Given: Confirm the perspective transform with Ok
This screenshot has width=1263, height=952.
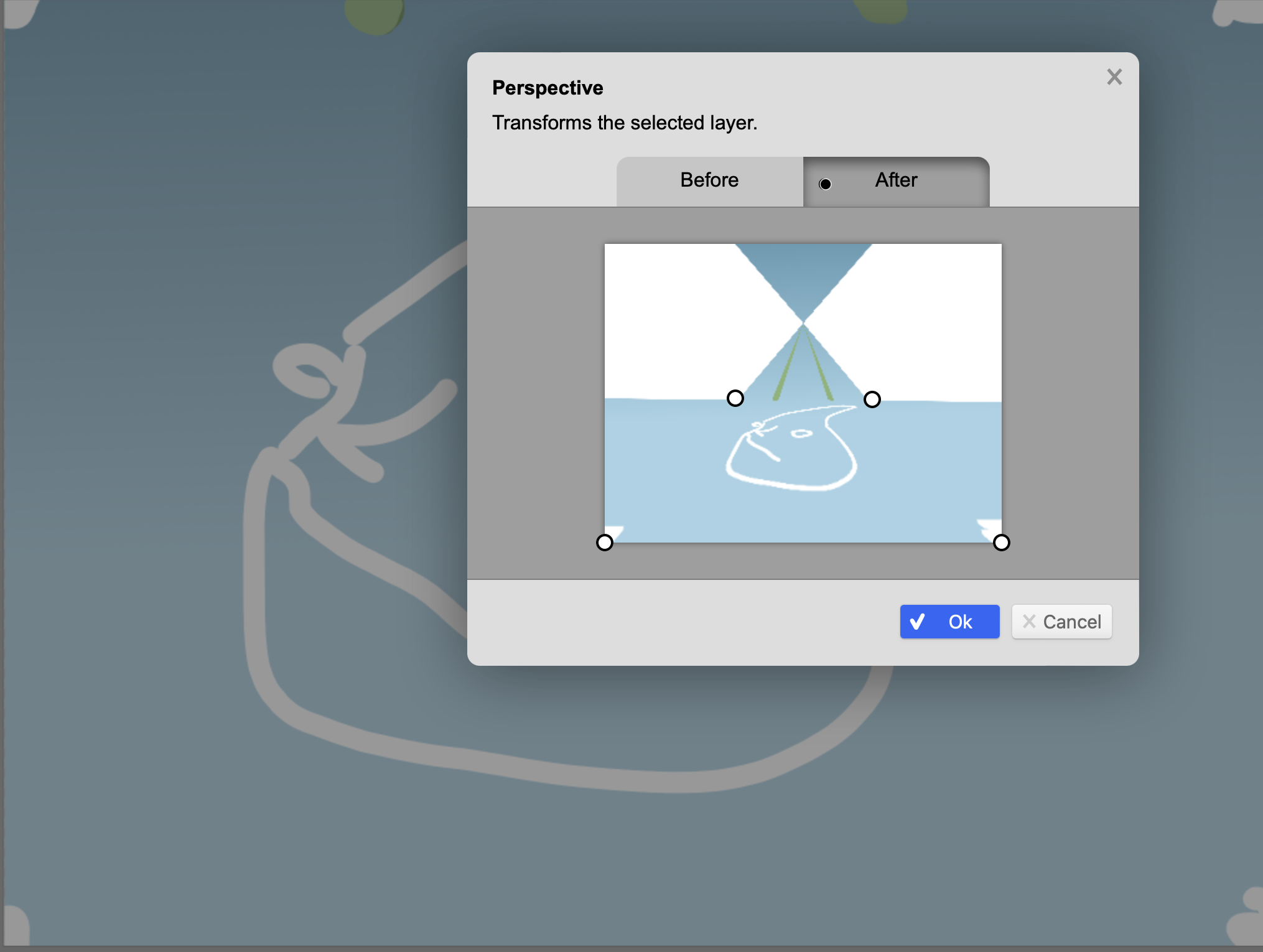Looking at the screenshot, I should pos(949,622).
